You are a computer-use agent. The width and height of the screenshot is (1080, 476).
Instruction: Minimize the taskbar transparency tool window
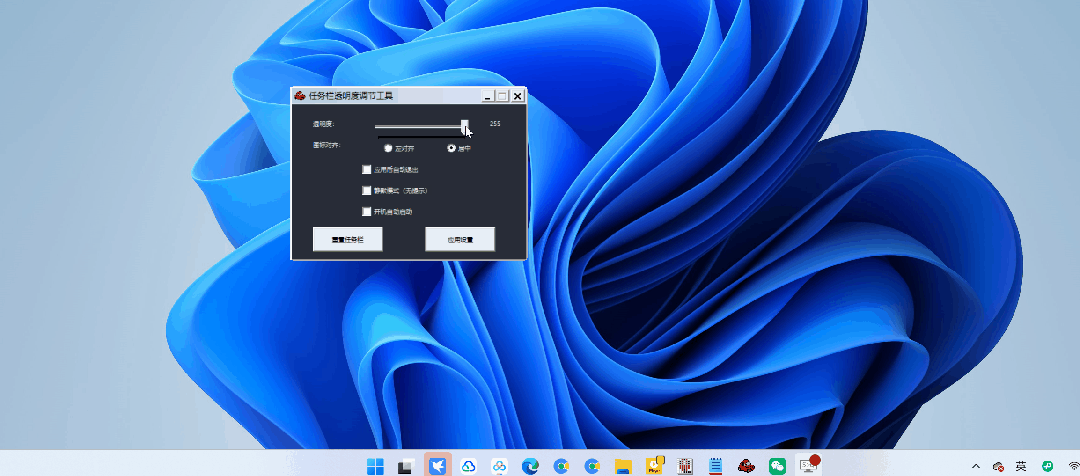(488, 96)
